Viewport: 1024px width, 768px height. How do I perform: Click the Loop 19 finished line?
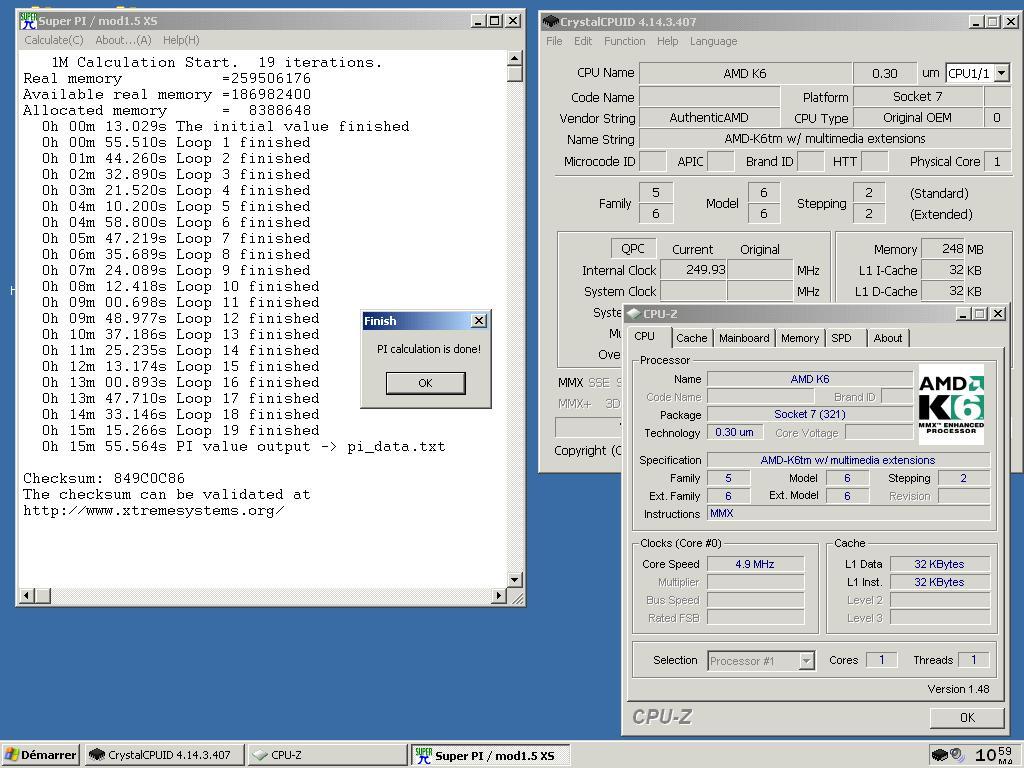(x=181, y=430)
